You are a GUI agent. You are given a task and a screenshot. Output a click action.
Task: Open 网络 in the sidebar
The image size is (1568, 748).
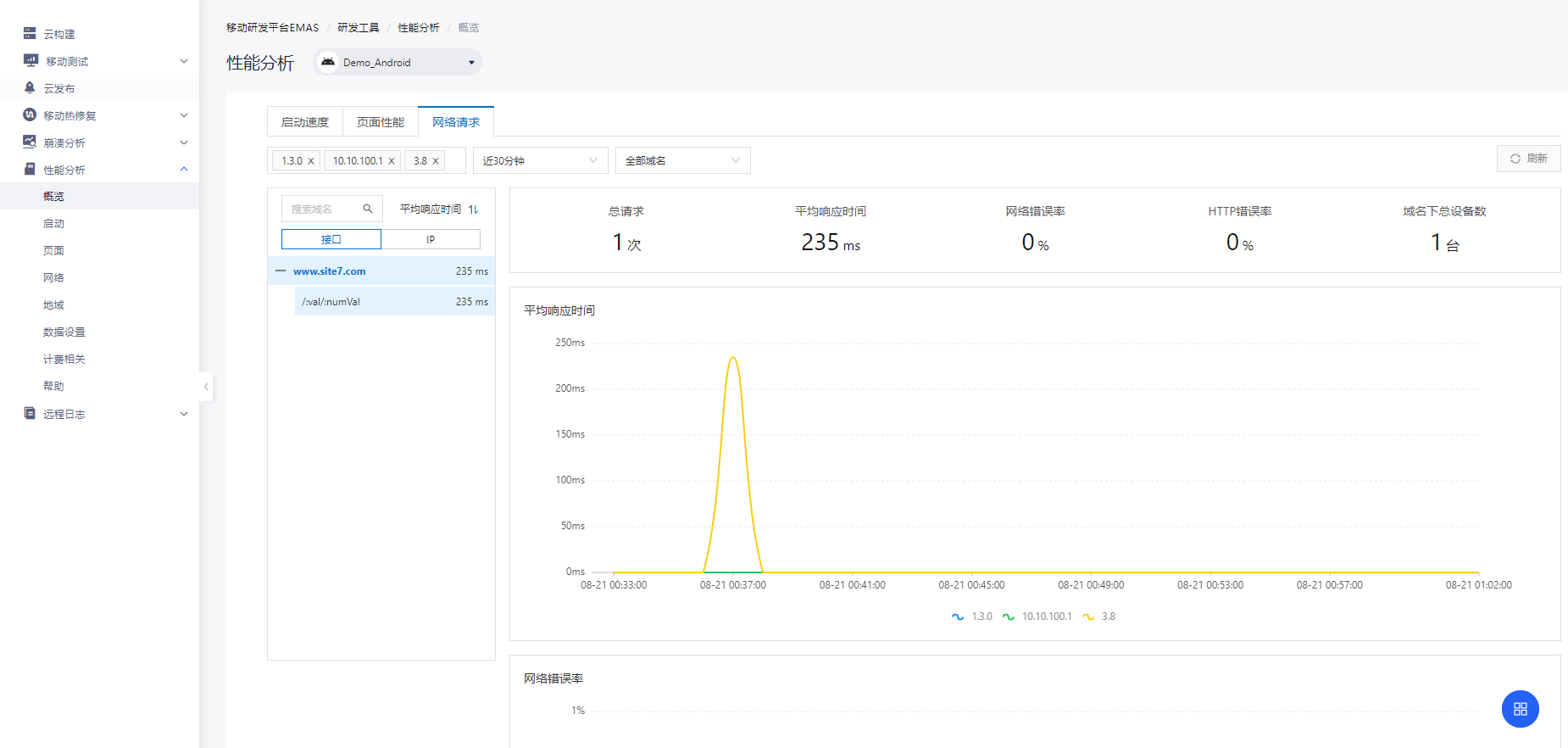click(99, 277)
